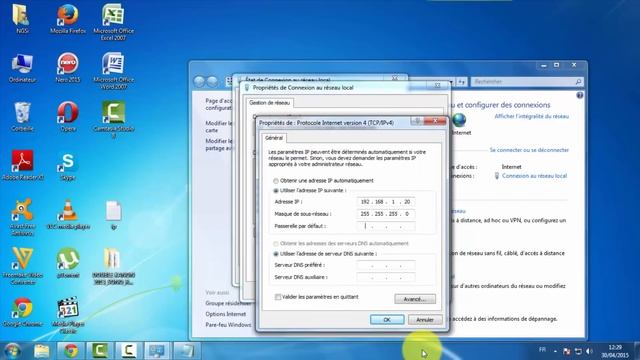Open Pare-feu Windows link in sidebar
The image size is (640, 360).
click(x=228, y=325)
